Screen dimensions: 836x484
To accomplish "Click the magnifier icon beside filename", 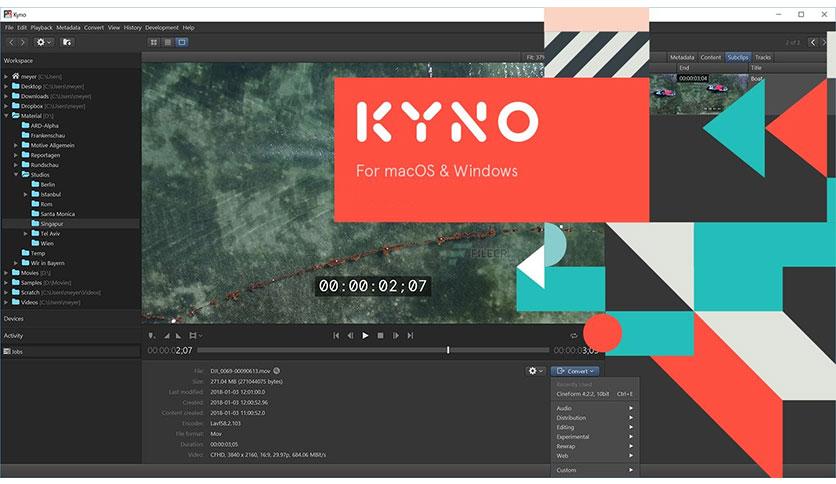I will (x=277, y=371).
